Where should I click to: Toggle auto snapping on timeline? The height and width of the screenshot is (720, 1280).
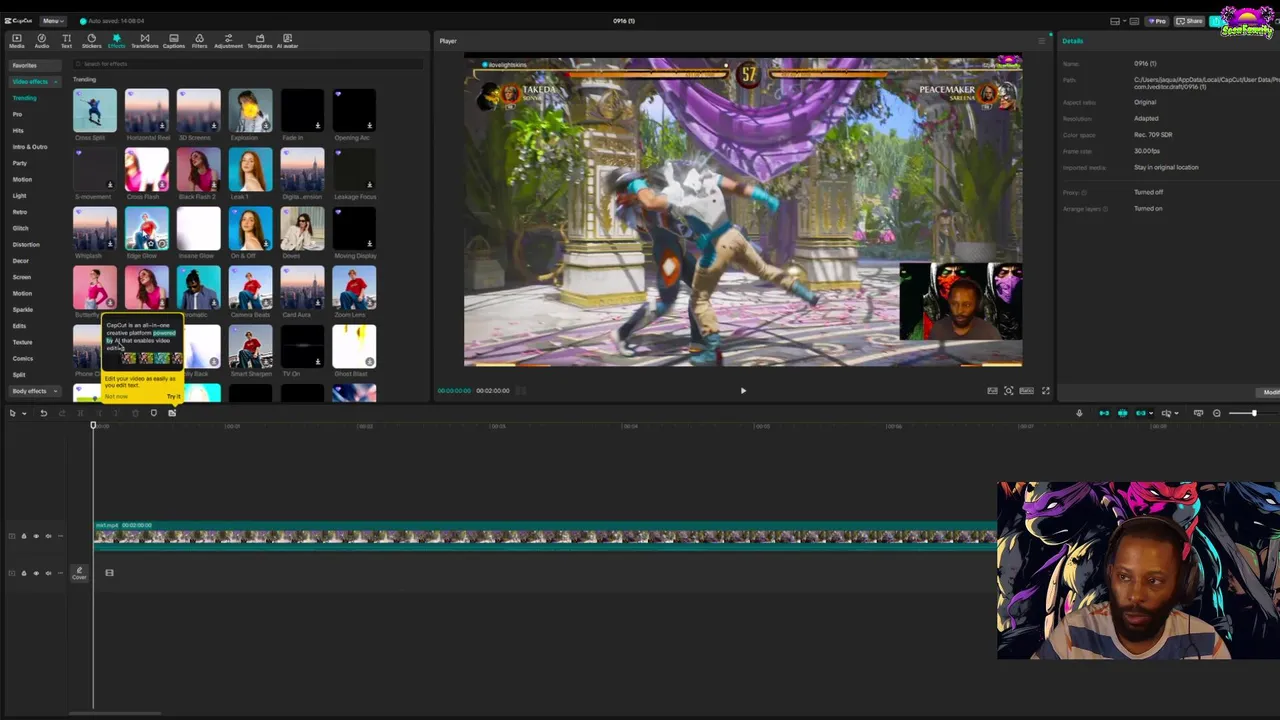(x=1122, y=413)
